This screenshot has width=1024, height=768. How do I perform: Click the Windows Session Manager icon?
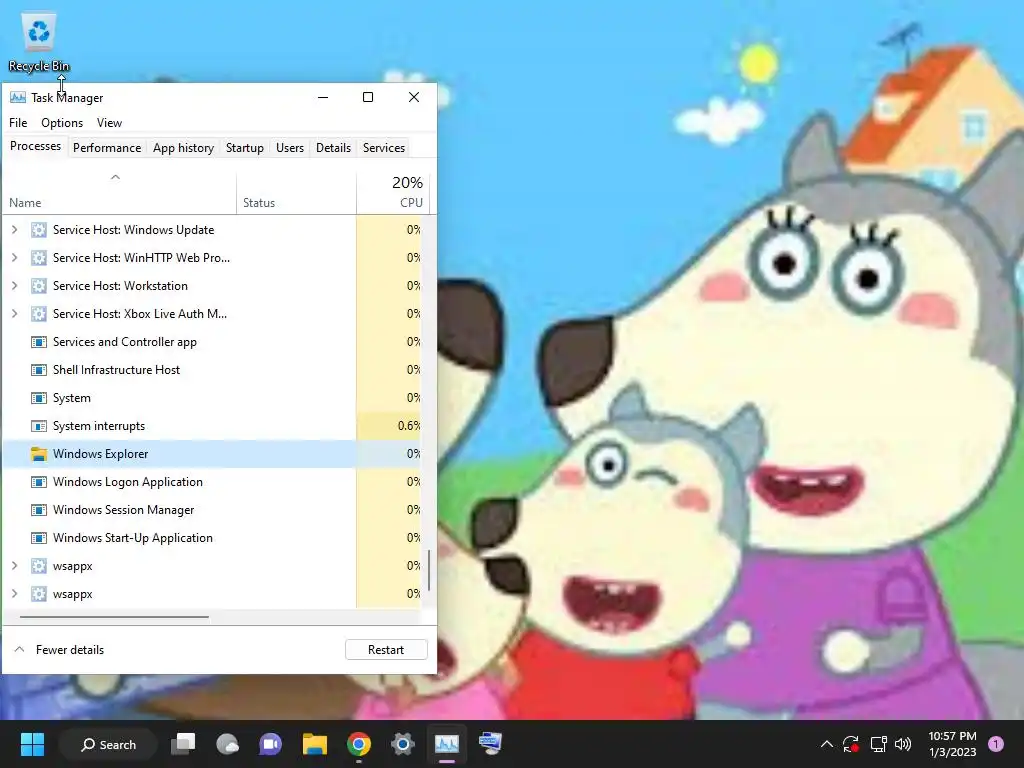point(39,510)
